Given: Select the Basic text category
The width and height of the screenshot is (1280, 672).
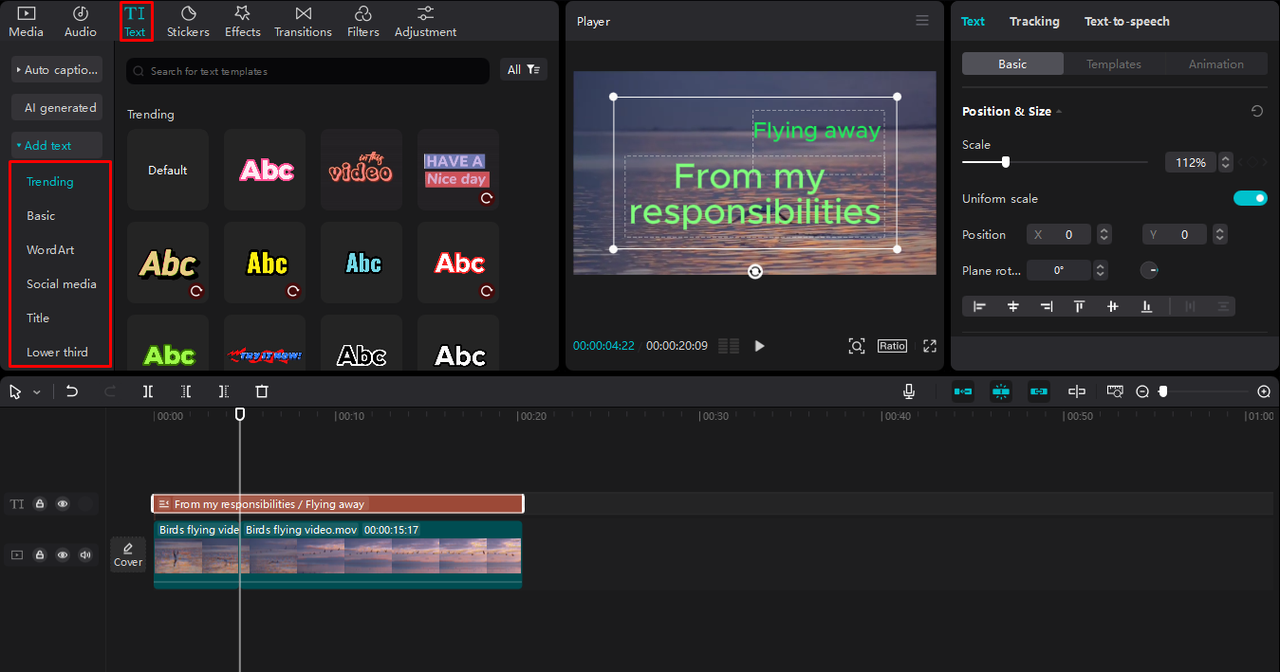Looking at the screenshot, I should click(x=41, y=216).
